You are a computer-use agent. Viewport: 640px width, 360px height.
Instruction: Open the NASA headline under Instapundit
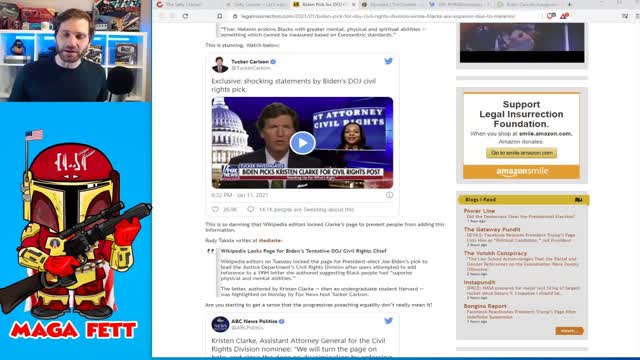523,290
